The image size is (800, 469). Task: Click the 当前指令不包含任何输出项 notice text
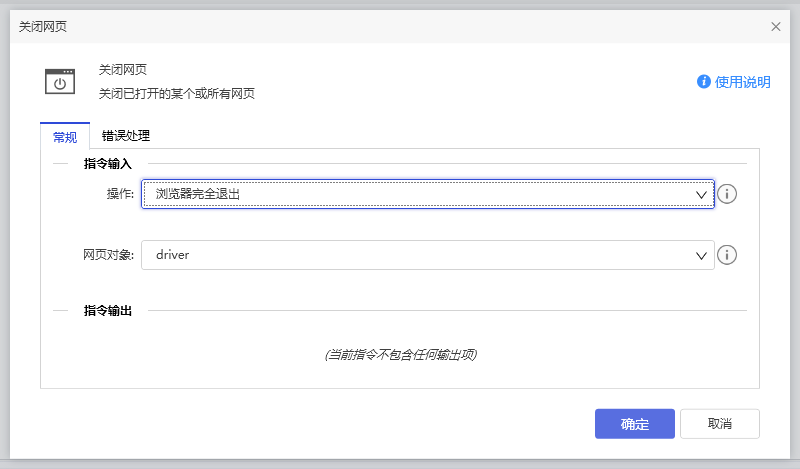pyautogui.click(x=399, y=355)
